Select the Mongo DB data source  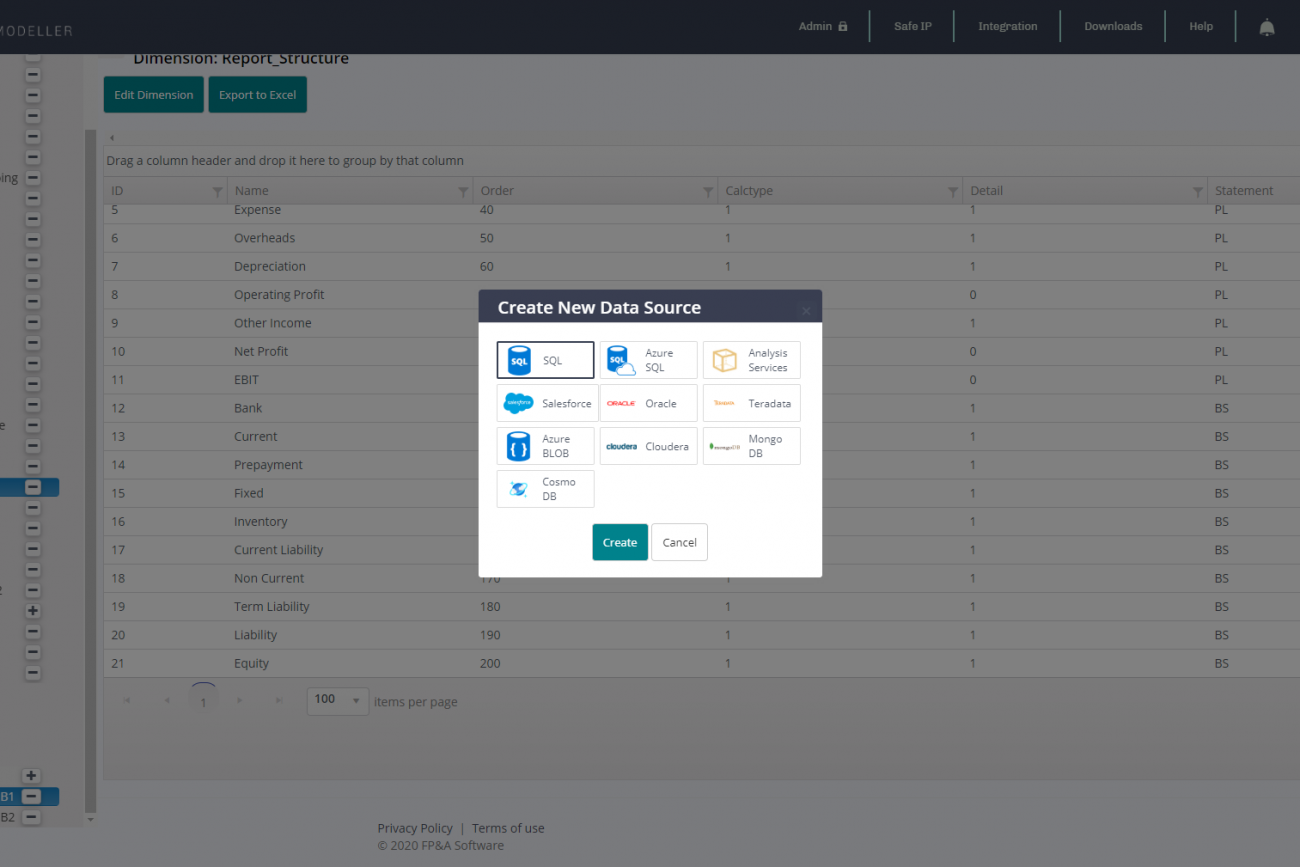click(751, 446)
